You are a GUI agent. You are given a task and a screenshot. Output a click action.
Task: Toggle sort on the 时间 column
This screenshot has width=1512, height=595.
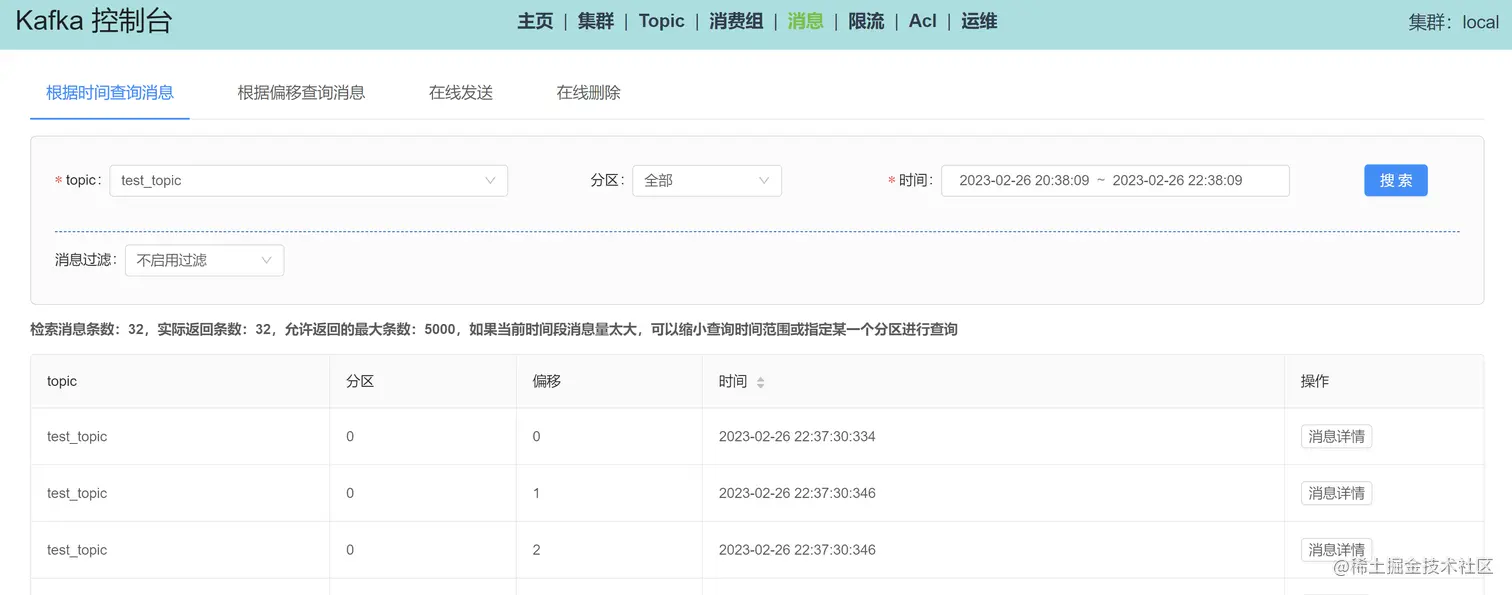click(x=760, y=382)
